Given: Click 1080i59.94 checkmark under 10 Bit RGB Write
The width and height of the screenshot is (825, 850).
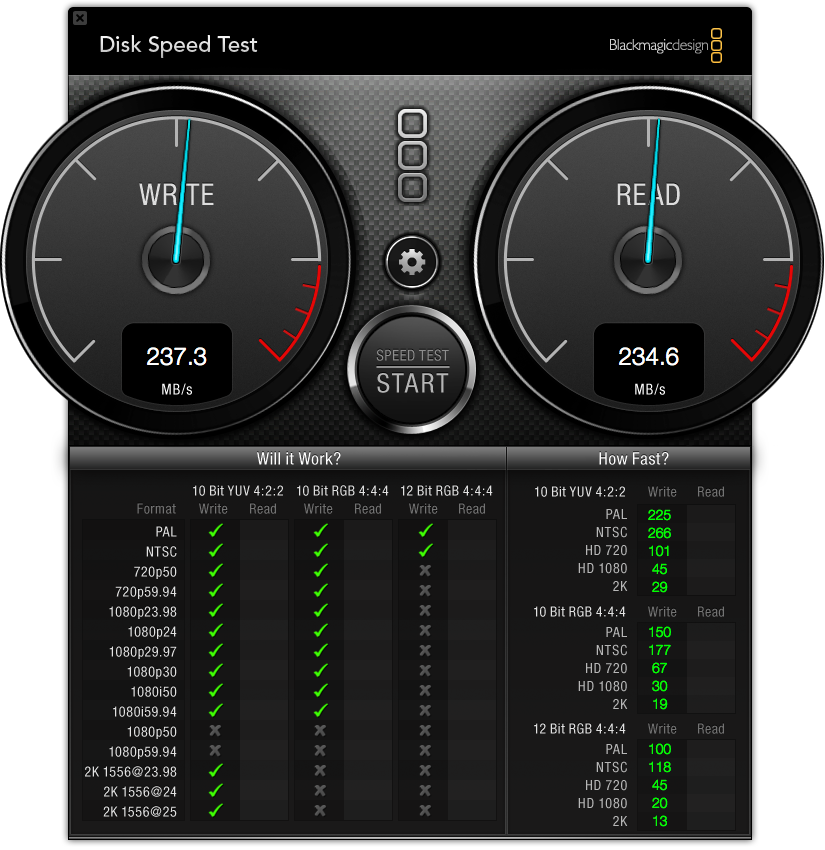Looking at the screenshot, I should (x=321, y=711).
